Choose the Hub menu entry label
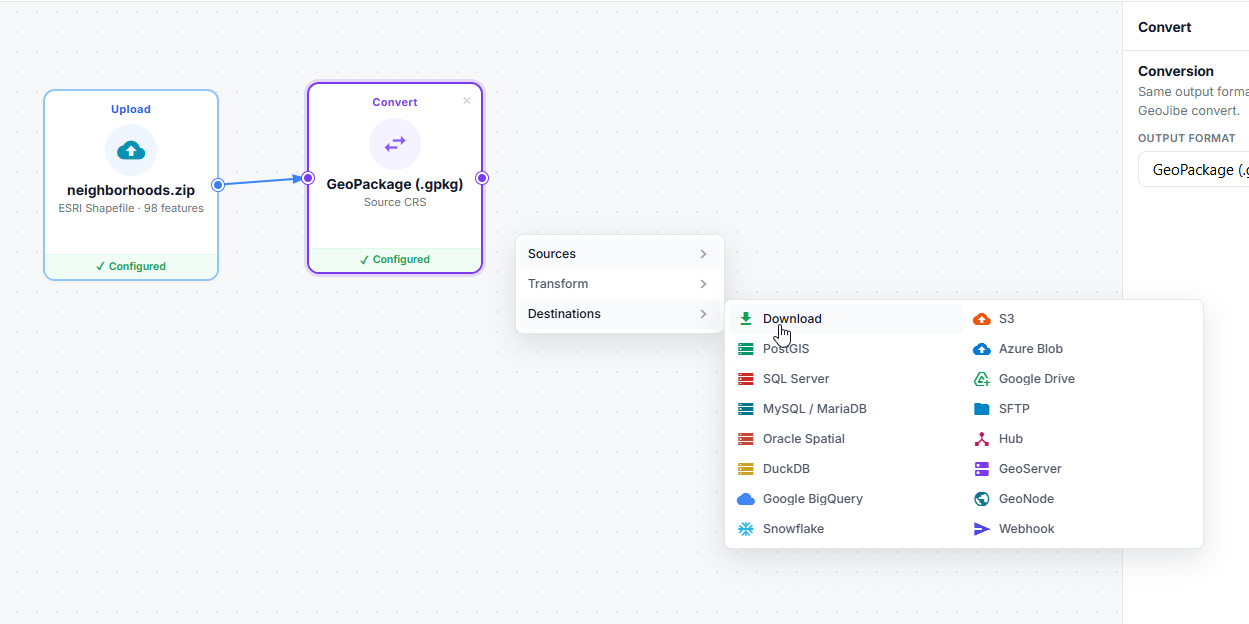This screenshot has height=624, width=1249. tap(1011, 439)
